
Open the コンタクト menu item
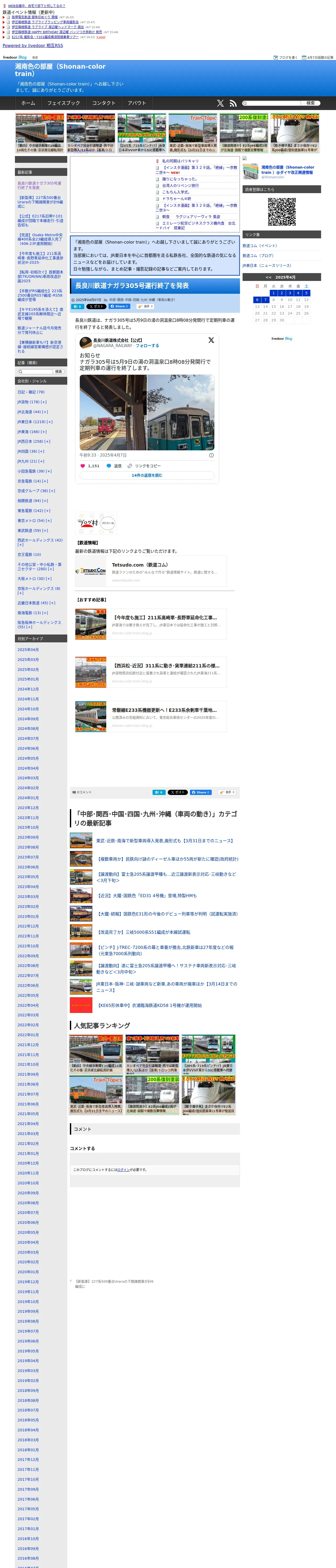[x=104, y=103]
